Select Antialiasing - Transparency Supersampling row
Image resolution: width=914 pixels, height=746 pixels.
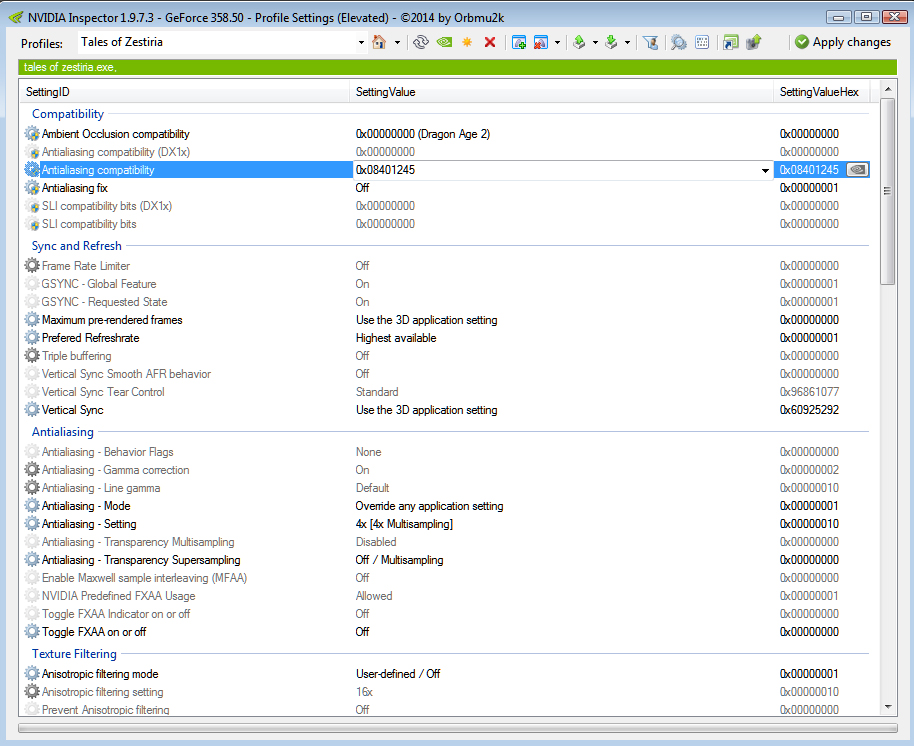coord(447,560)
